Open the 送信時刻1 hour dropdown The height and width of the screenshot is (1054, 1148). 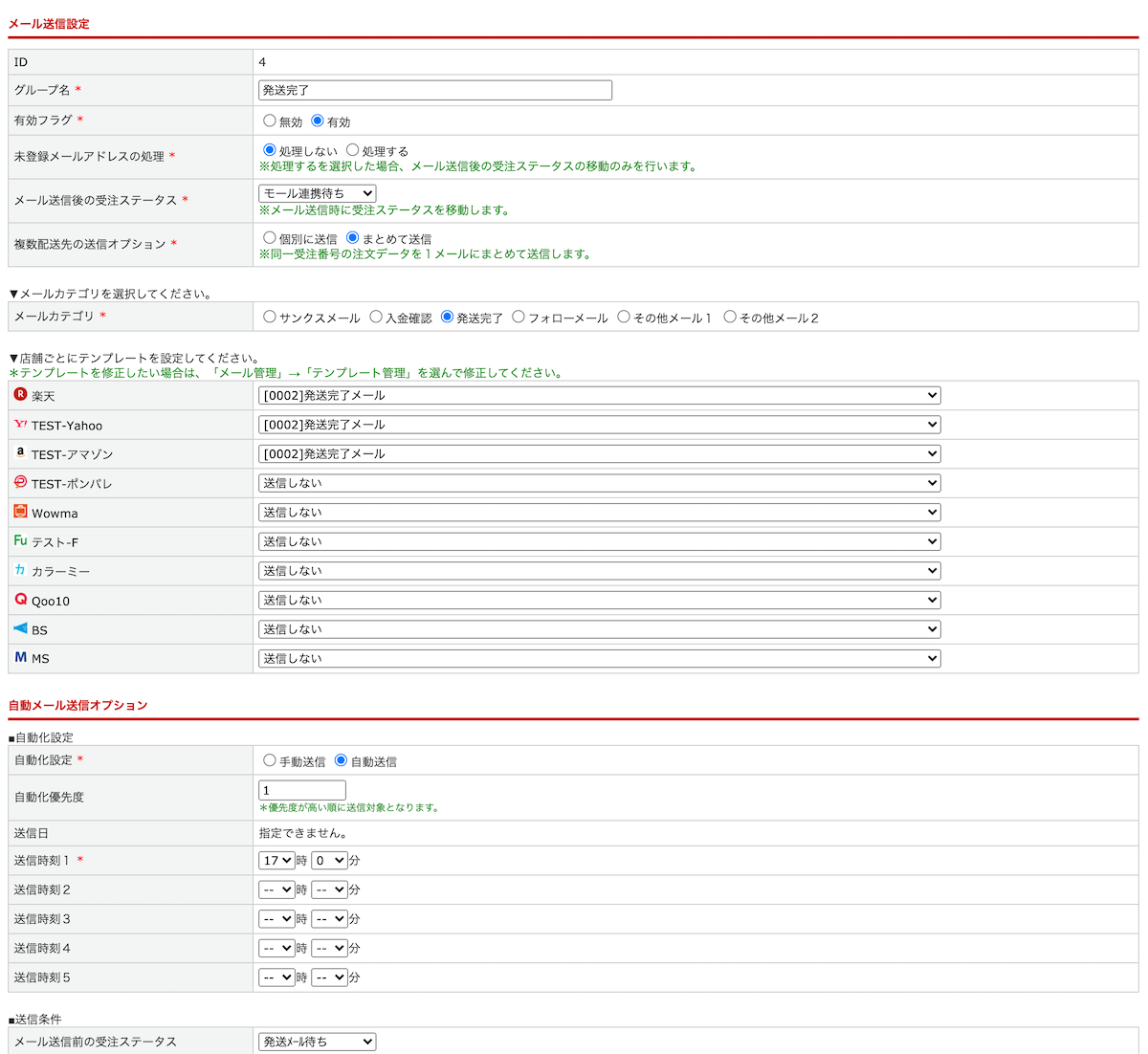tap(276, 861)
